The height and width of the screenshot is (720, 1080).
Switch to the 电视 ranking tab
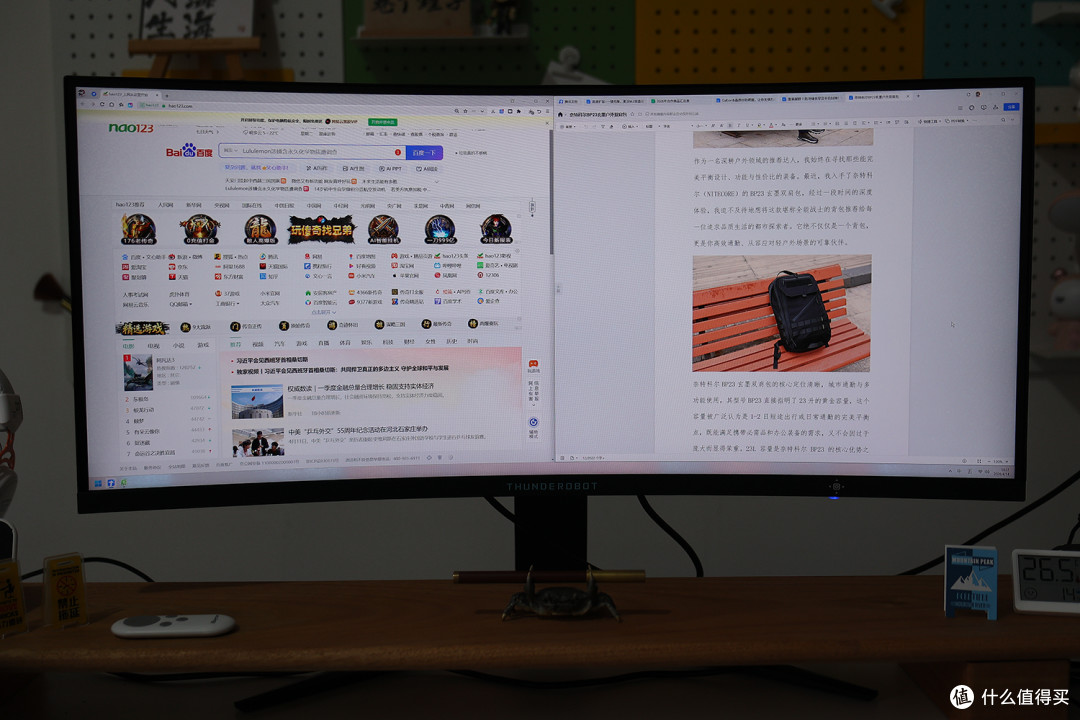[153, 345]
